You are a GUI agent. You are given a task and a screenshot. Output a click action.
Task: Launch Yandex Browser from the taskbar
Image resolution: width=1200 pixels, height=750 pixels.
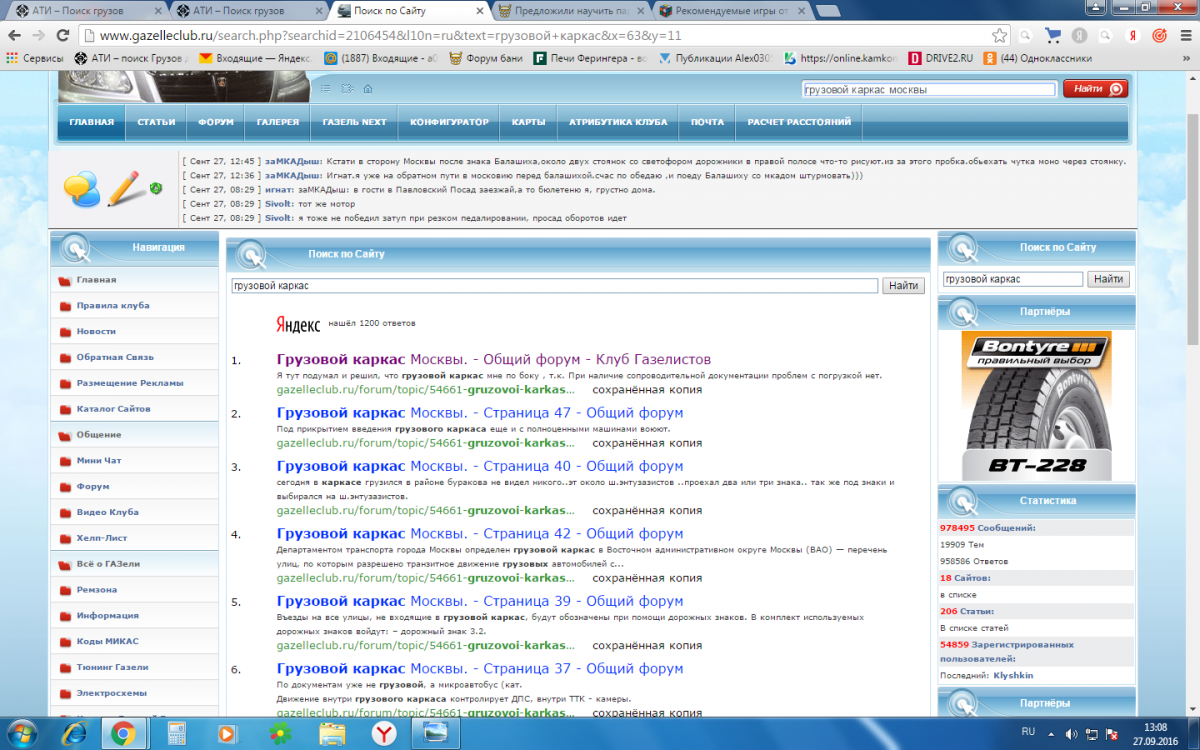click(384, 733)
